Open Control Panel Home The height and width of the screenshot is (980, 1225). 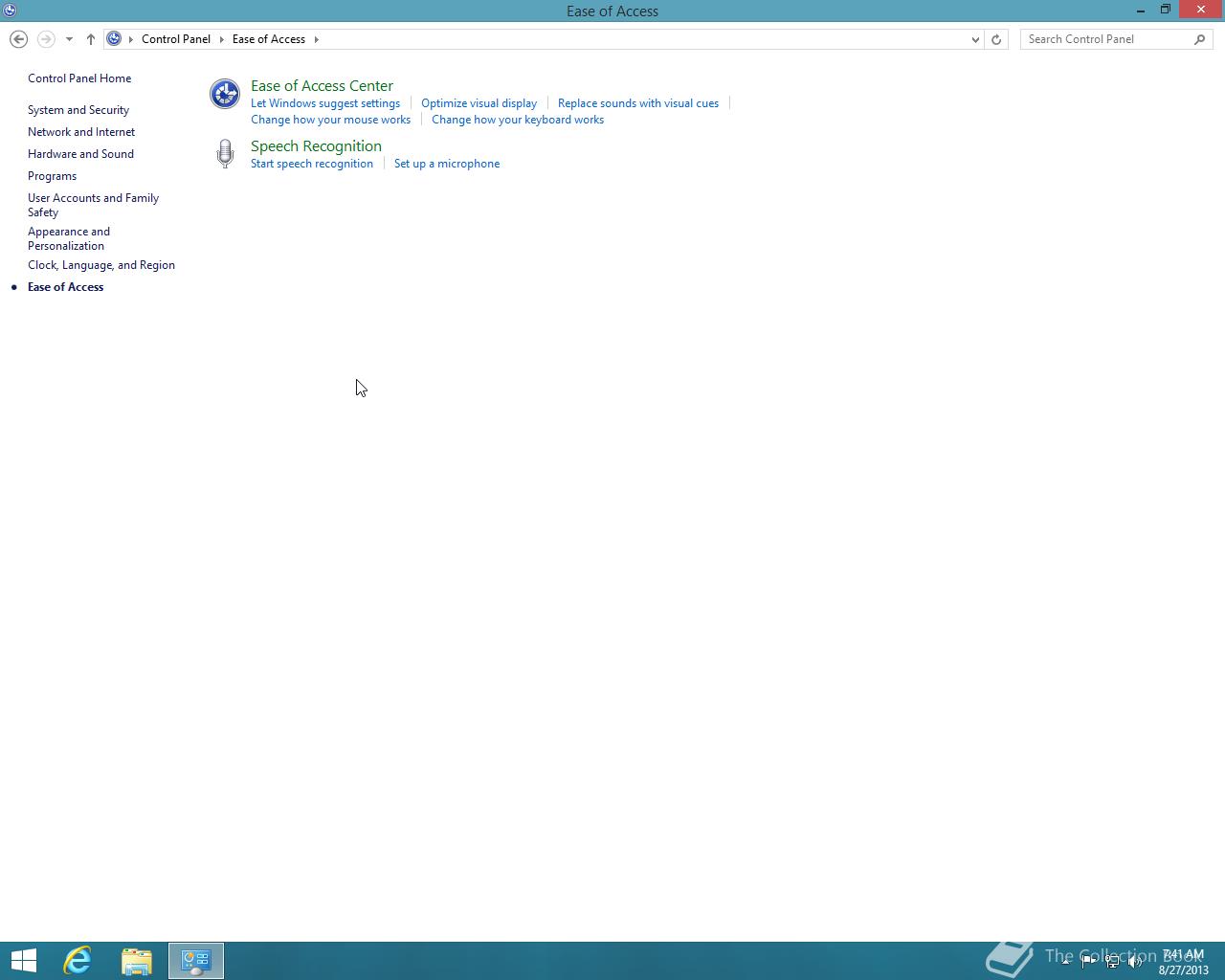point(79,78)
